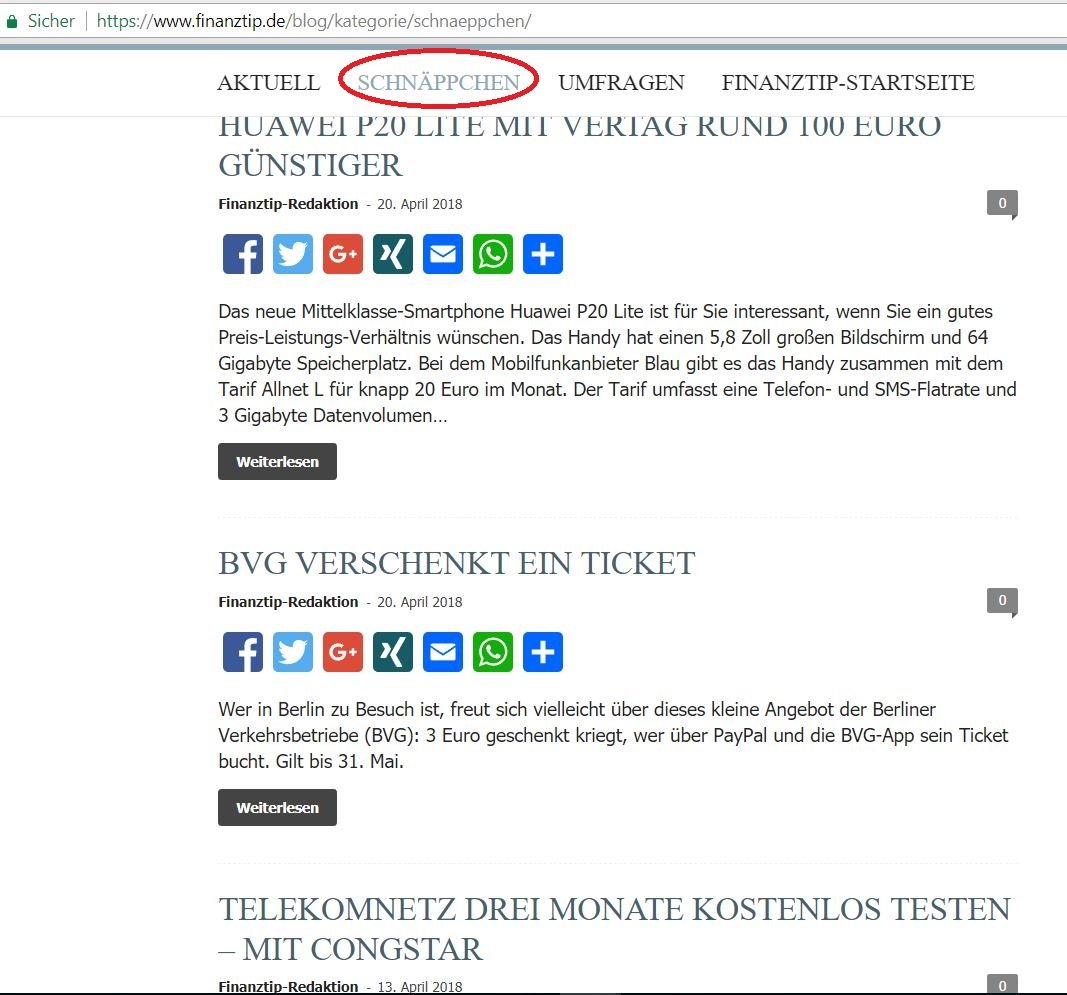
Task: Open the Aktuell menu item
Action: pos(269,83)
